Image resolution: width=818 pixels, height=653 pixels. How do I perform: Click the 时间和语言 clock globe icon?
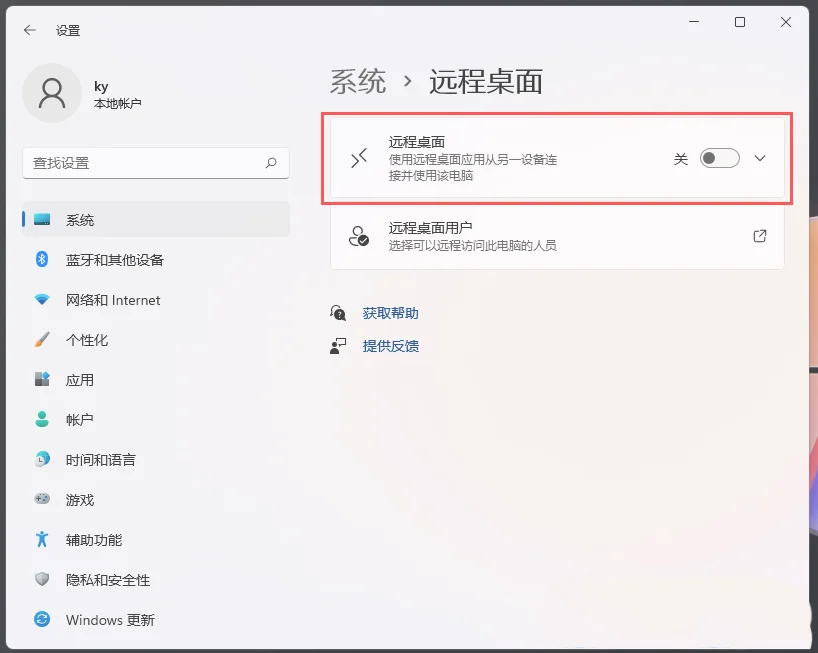coord(42,459)
